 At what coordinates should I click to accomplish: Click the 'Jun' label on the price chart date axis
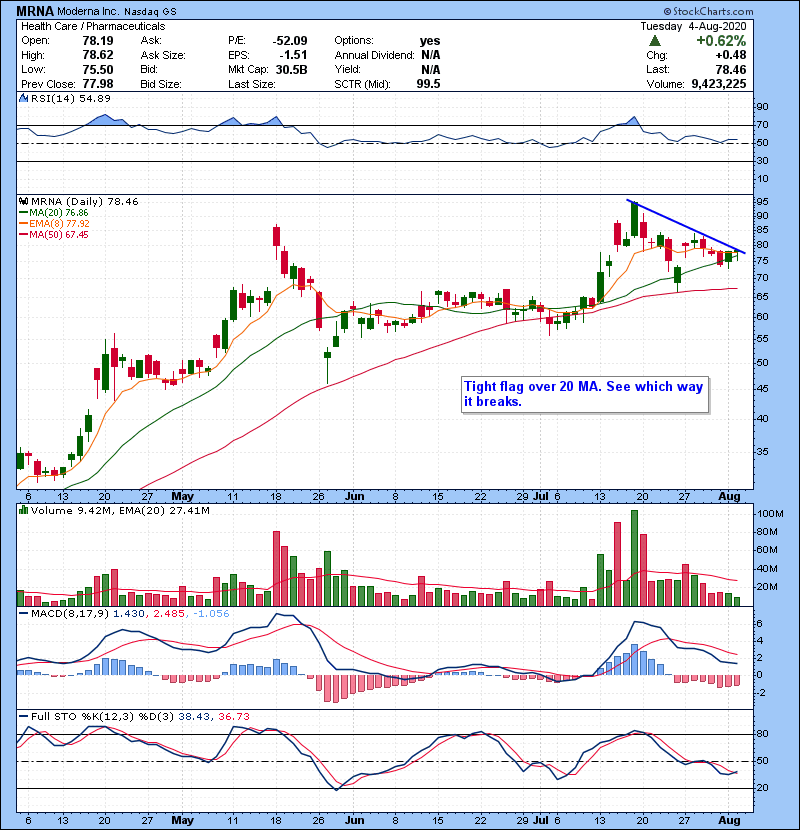click(x=355, y=494)
